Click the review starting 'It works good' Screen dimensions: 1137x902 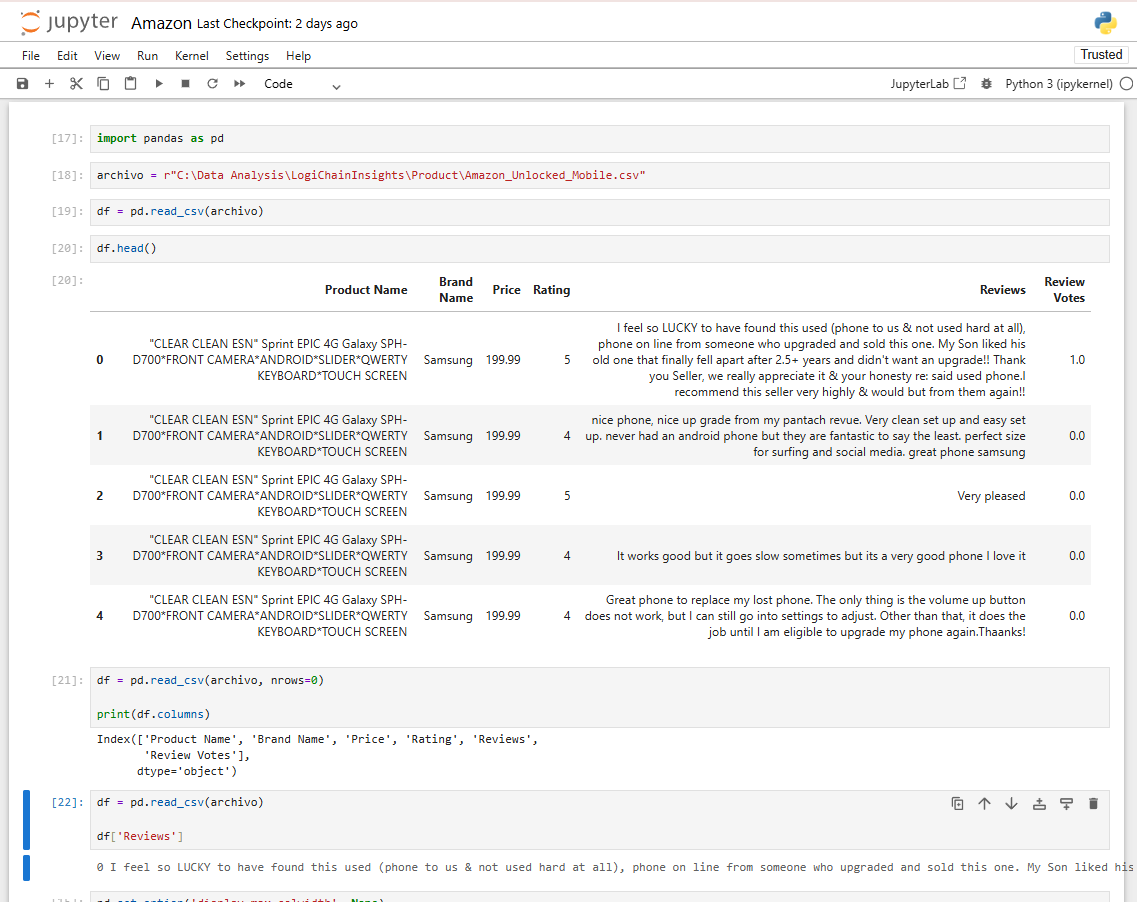point(821,556)
